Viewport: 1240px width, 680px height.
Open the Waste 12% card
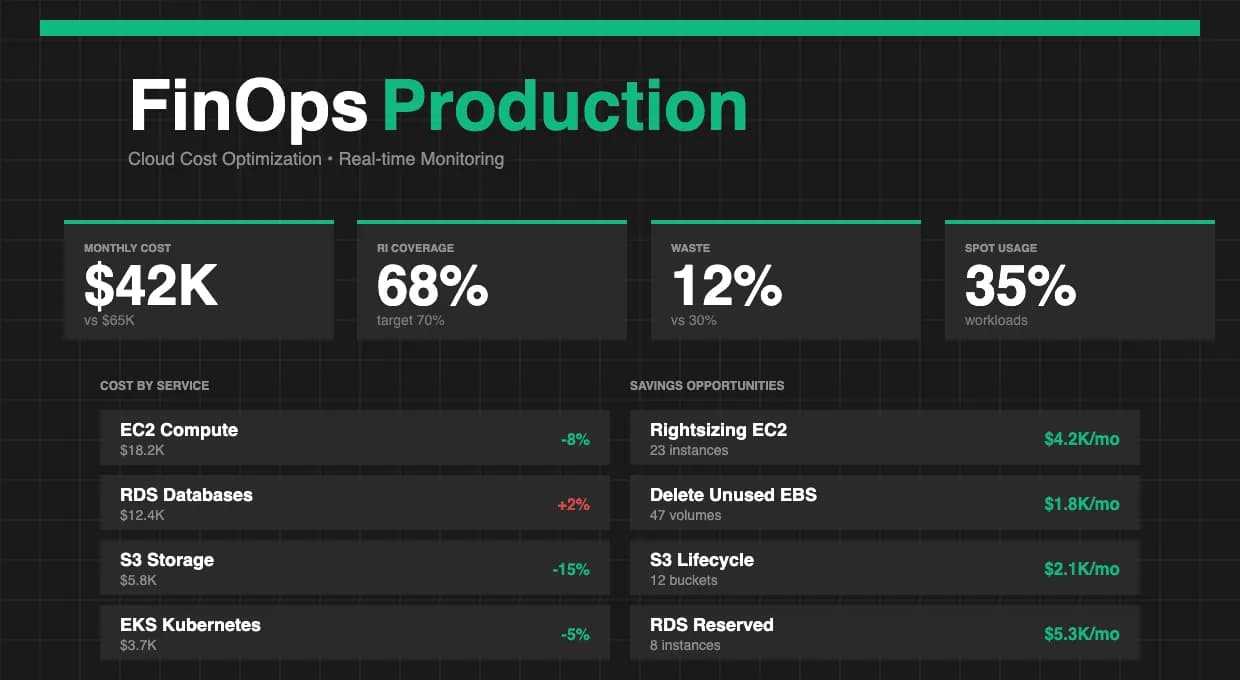coord(786,280)
